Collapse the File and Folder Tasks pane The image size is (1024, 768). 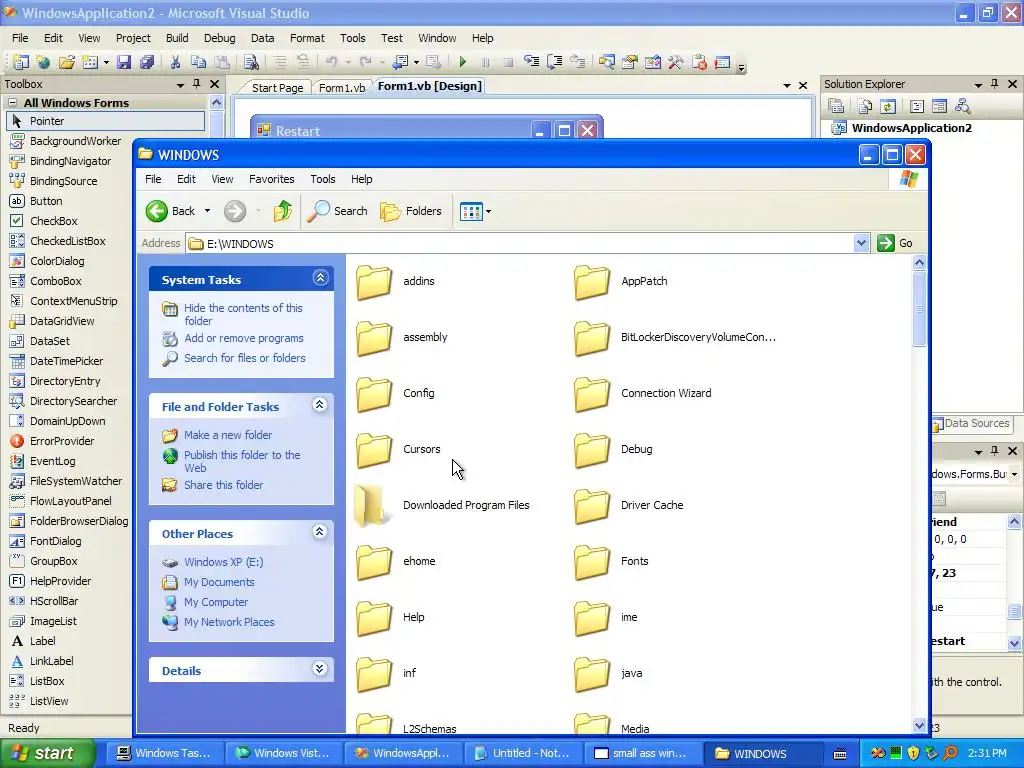(320, 405)
